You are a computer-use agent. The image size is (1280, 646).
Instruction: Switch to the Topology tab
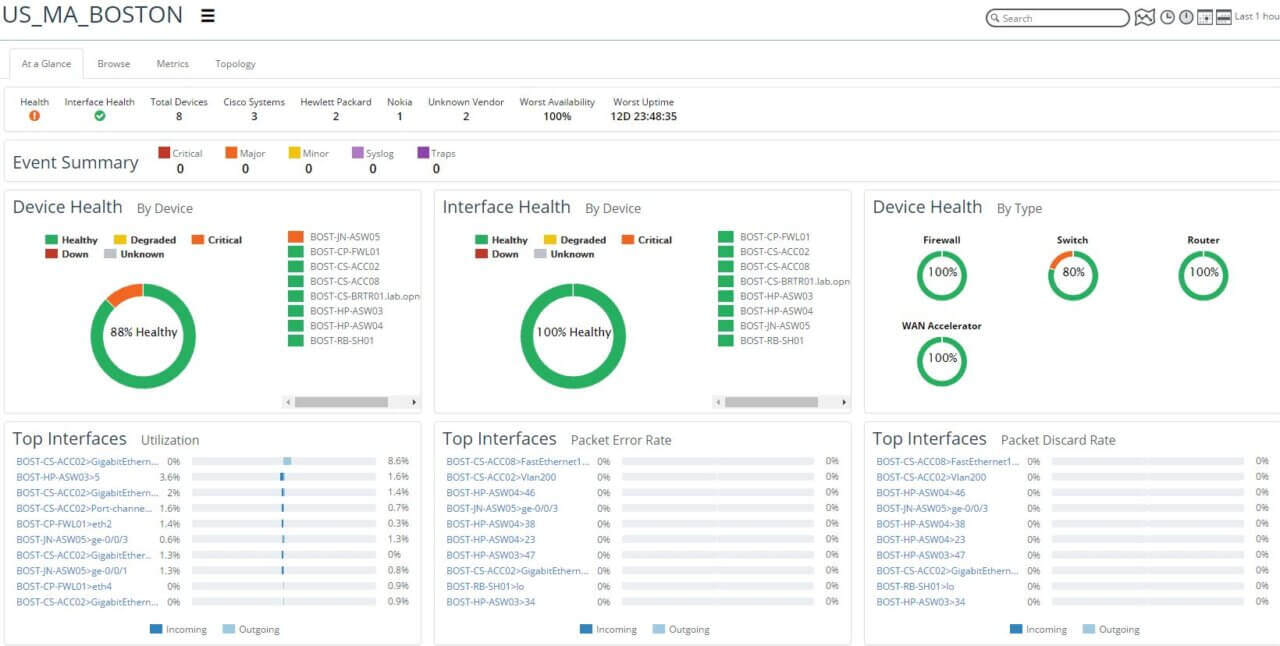235,64
